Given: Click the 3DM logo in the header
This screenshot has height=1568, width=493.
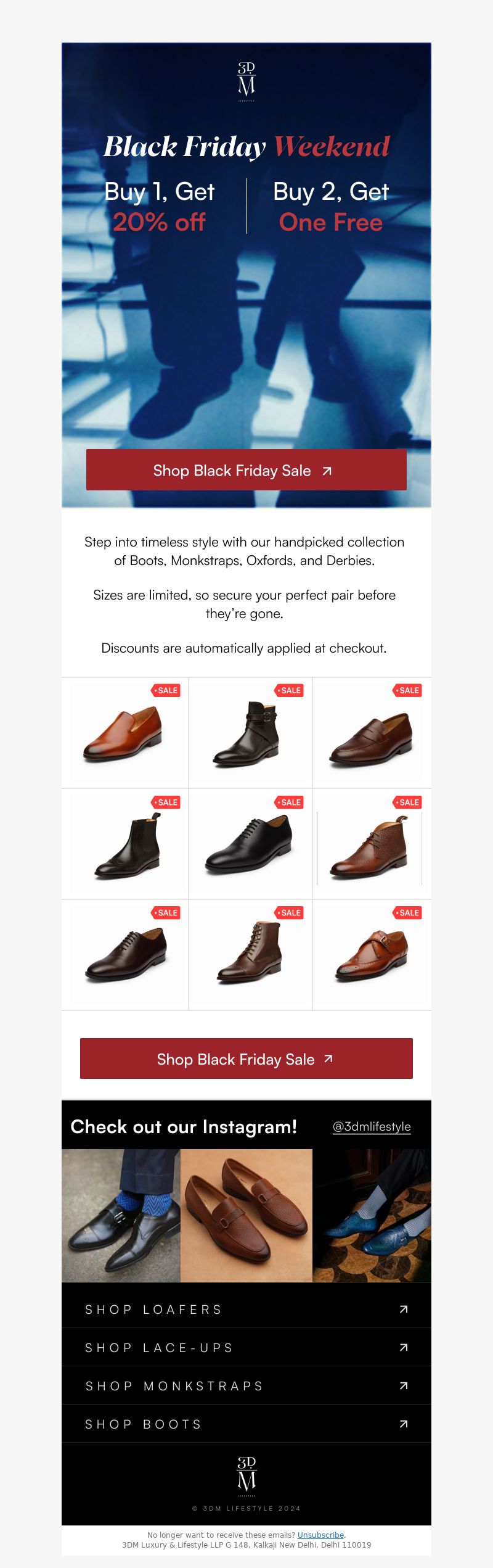Looking at the screenshot, I should click(246, 81).
